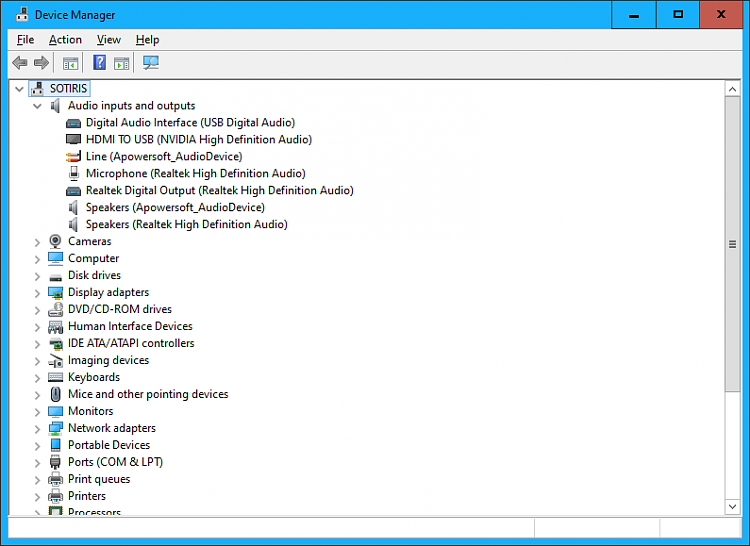Select the Print queues label
This screenshot has width=750, height=546.
click(99, 479)
